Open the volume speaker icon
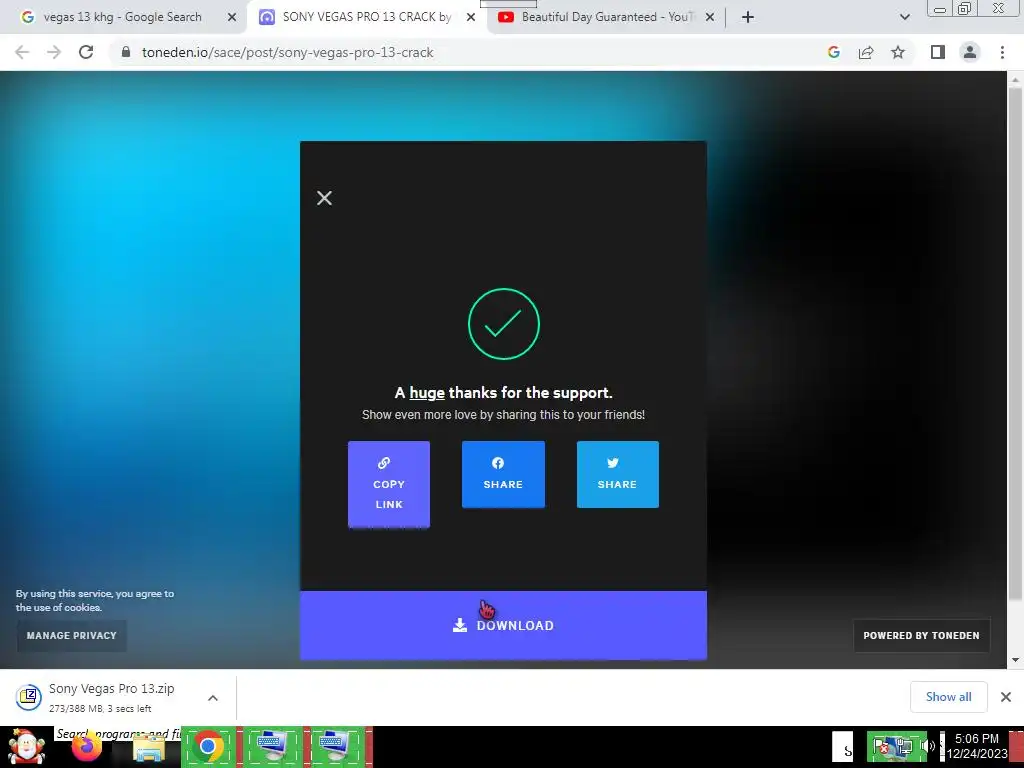1024x768 pixels. coord(928,746)
